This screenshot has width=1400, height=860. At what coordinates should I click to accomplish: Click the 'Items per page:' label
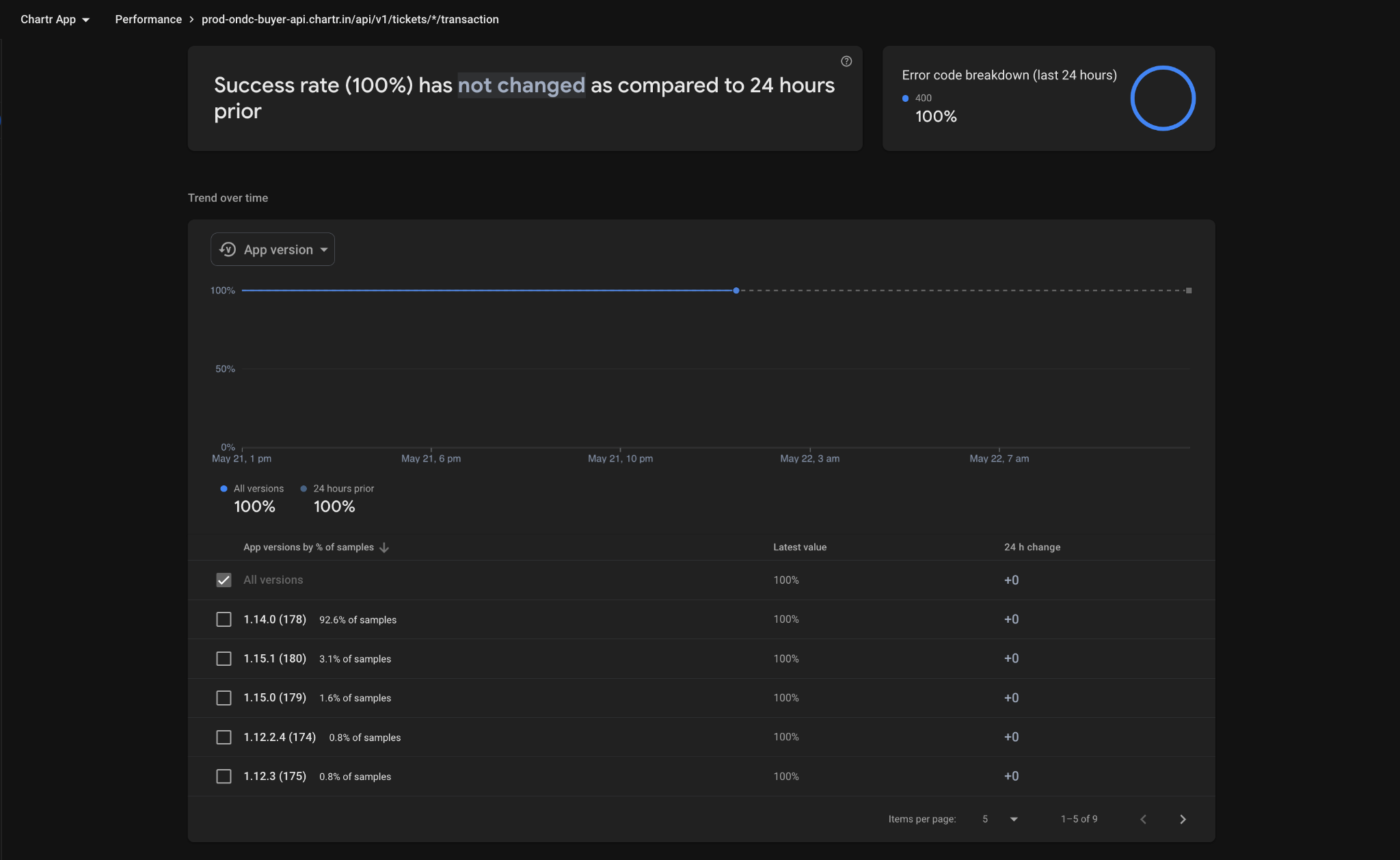pos(922,819)
